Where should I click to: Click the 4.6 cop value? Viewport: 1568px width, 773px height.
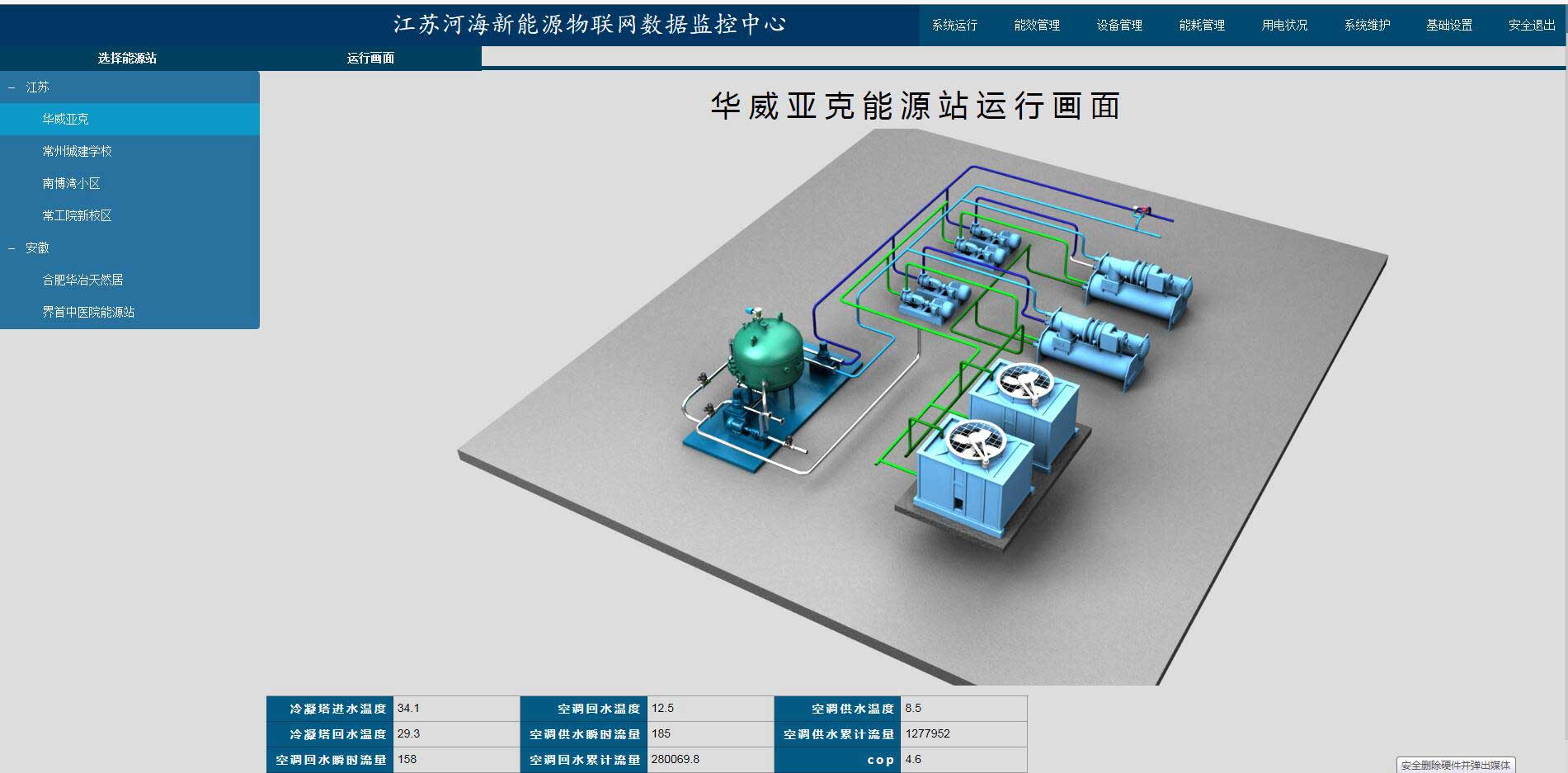coord(913,759)
